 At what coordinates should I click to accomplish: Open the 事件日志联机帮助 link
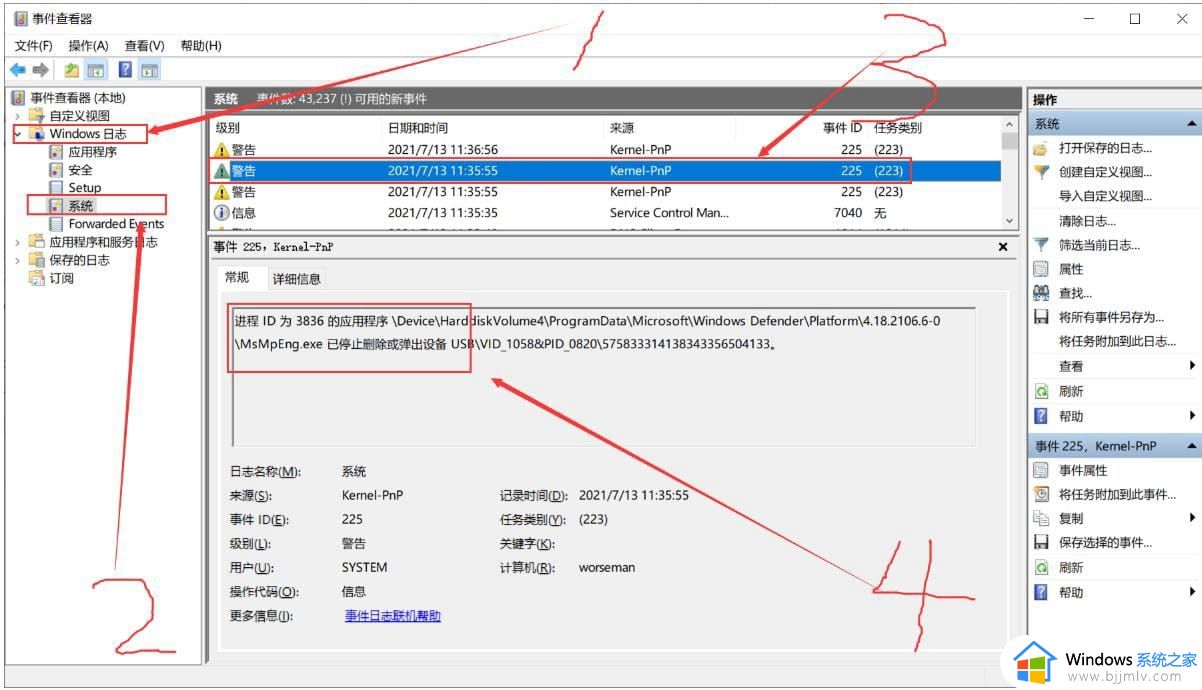click(x=393, y=616)
